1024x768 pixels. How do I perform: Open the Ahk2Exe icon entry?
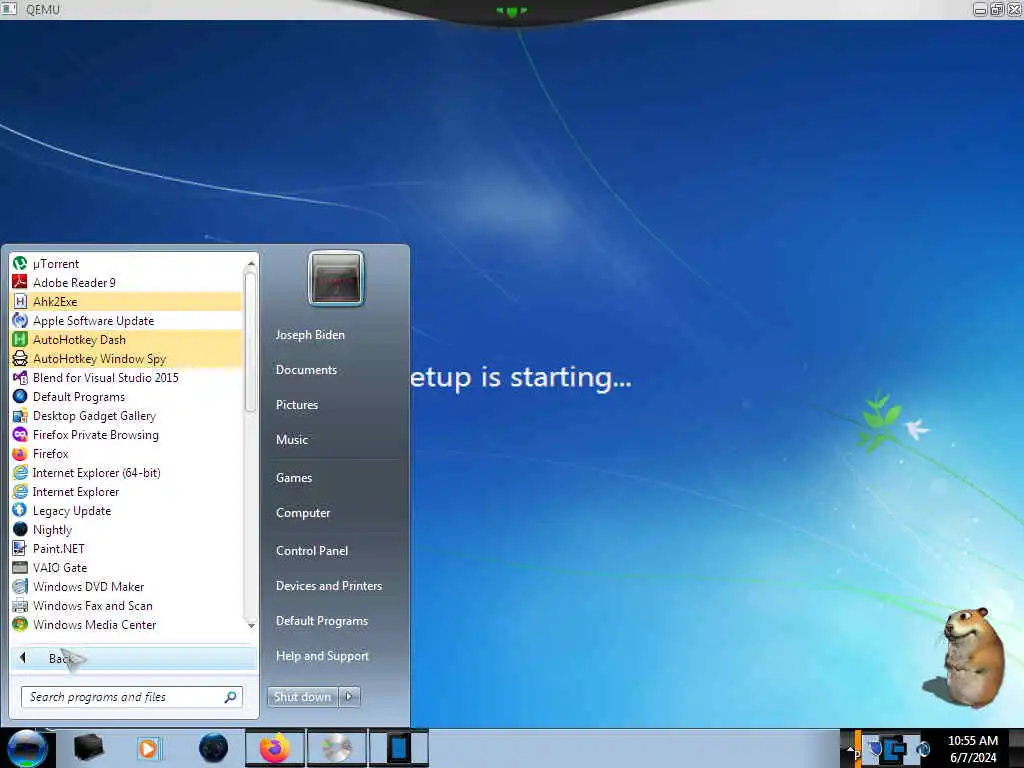20,302
